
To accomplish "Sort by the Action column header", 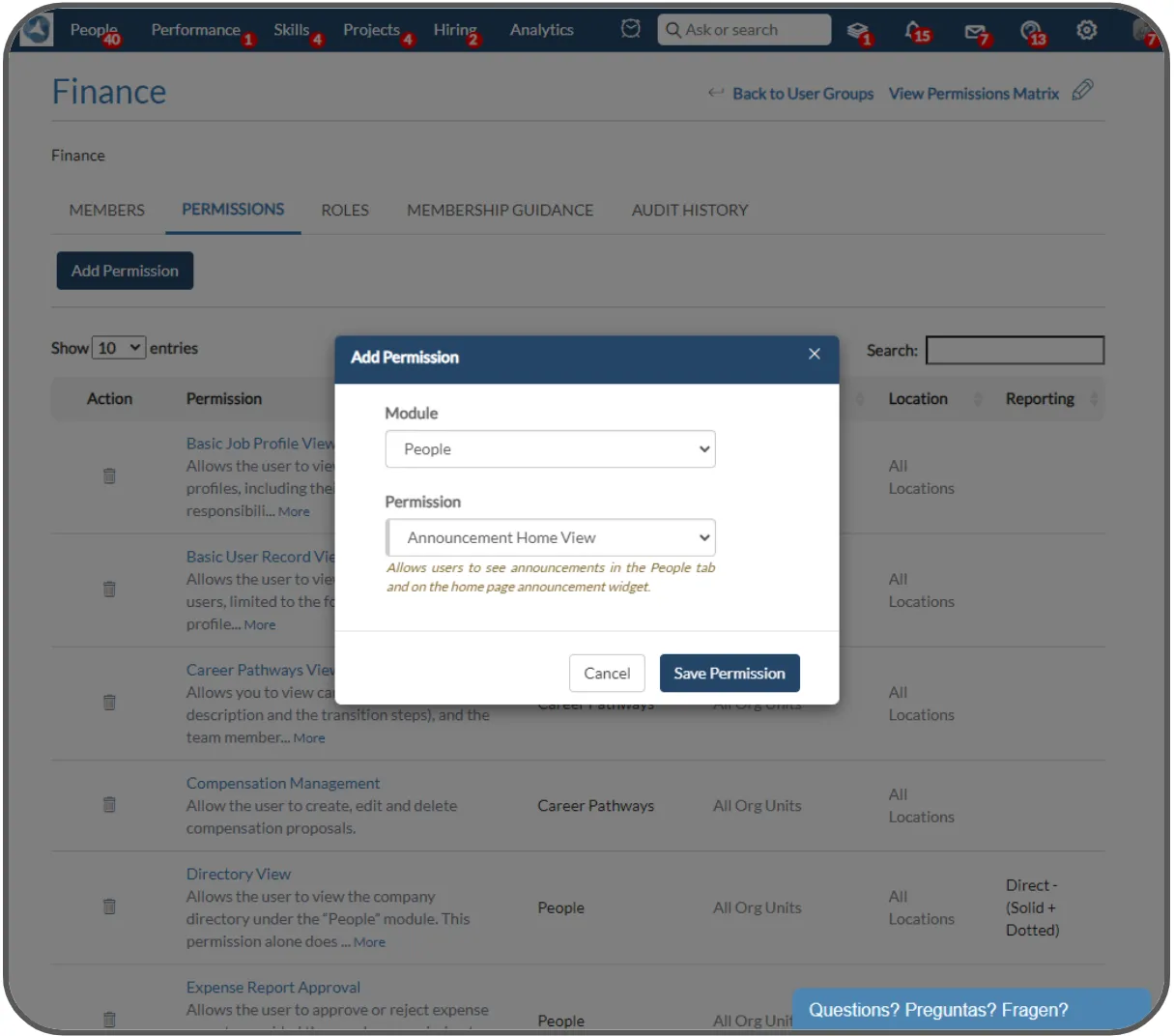I will (109, 399).
